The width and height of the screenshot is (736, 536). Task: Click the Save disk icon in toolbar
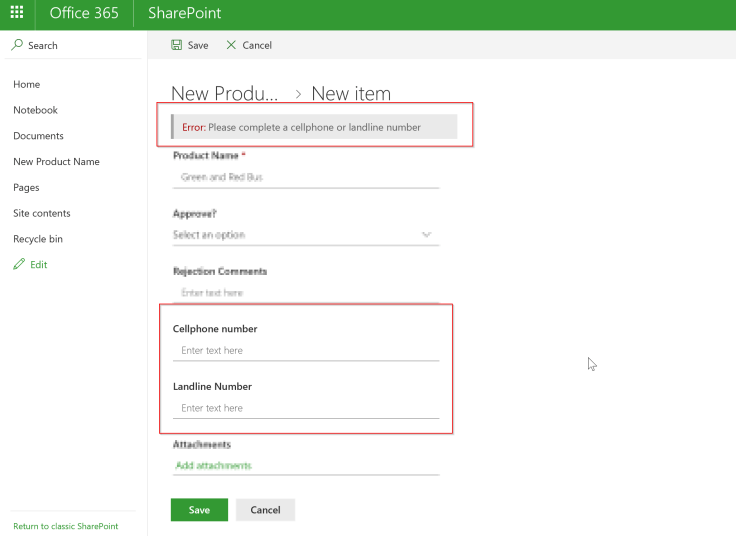pyautogui.click(x=177, y=45)
